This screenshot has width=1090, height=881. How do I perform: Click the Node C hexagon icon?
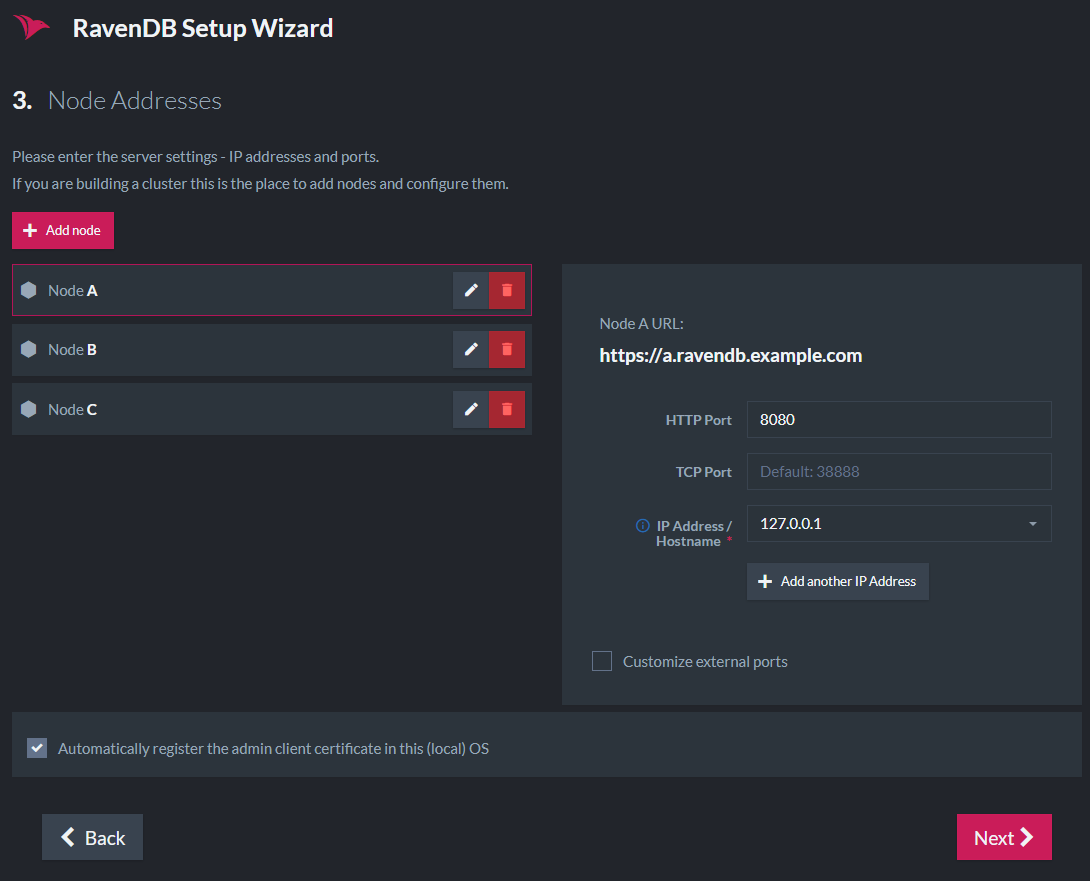click(x=29, y=409)
